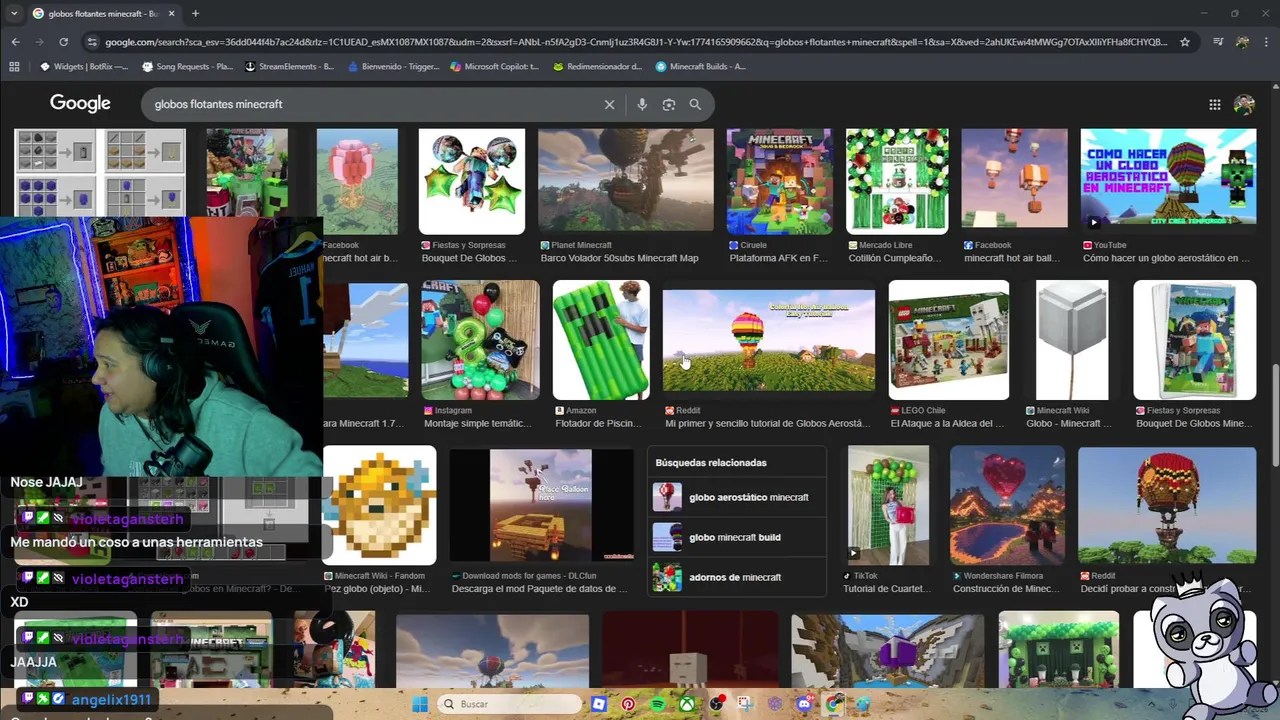Open the Google account avatar
Image resolution: width=1280 pixels, height=720 pixels.
coord(1244,104)
